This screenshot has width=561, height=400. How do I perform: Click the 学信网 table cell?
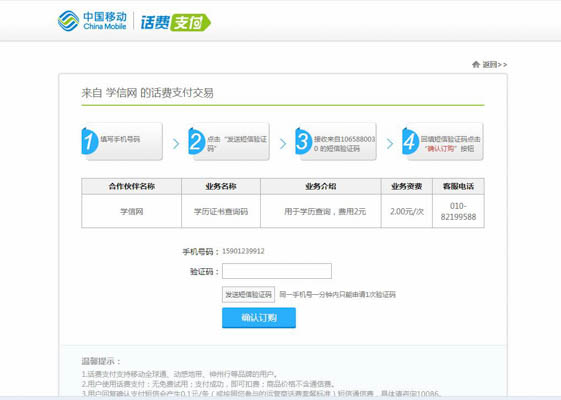pyautogui.click(x=132, y=211)
